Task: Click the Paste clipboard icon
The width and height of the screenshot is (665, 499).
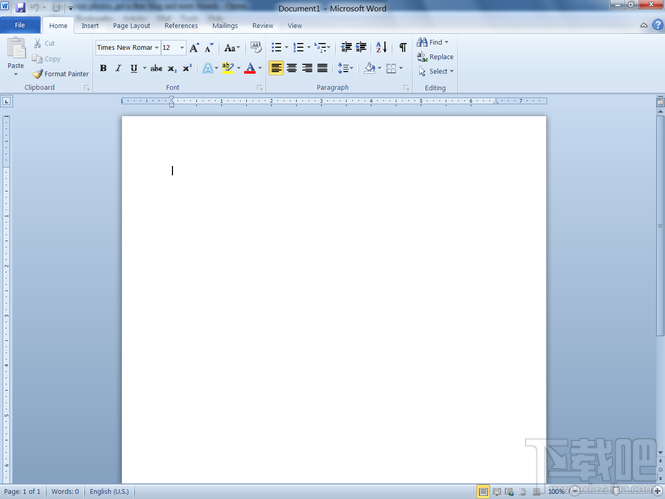Action: 16,47
